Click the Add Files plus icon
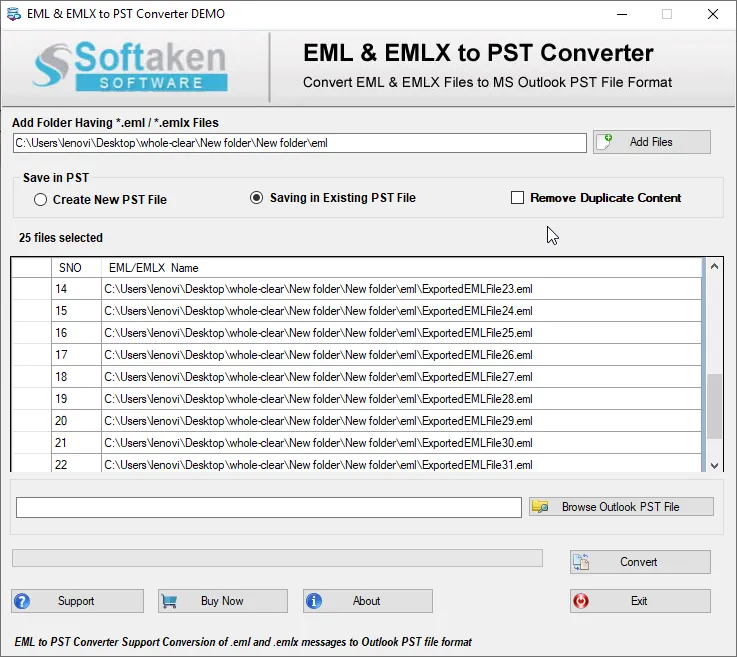This screenshot has height=657, width=737. pyautogui.click(x=604, y=142)
